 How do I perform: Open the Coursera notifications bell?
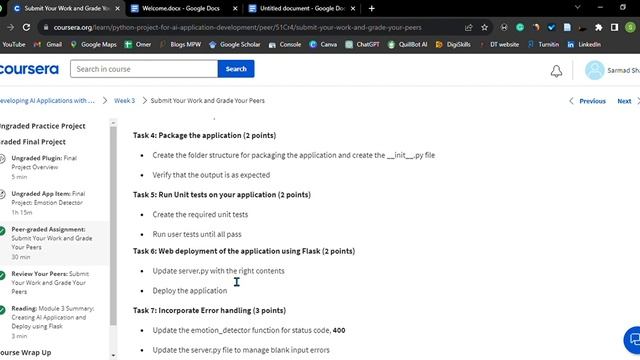click(556, 71)
